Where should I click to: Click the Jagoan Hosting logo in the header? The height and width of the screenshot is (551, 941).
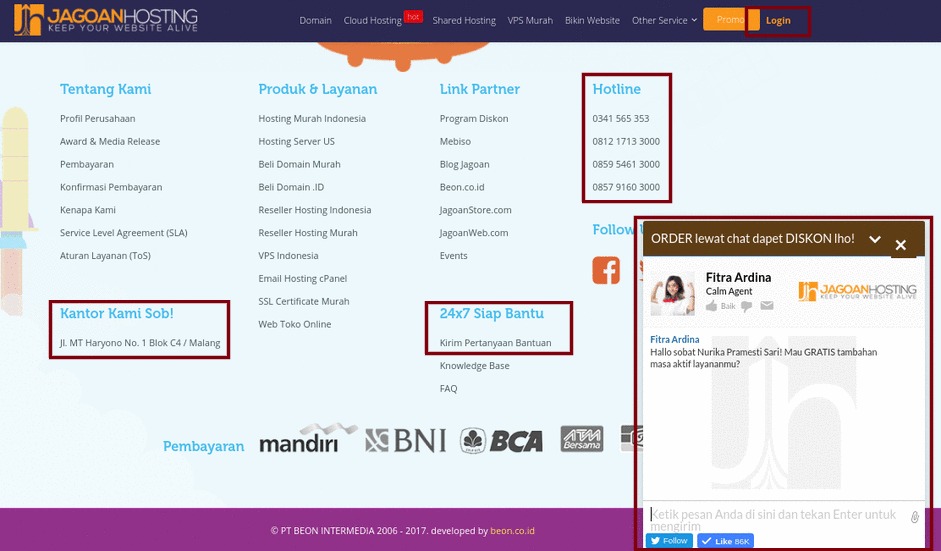point(106,20)
